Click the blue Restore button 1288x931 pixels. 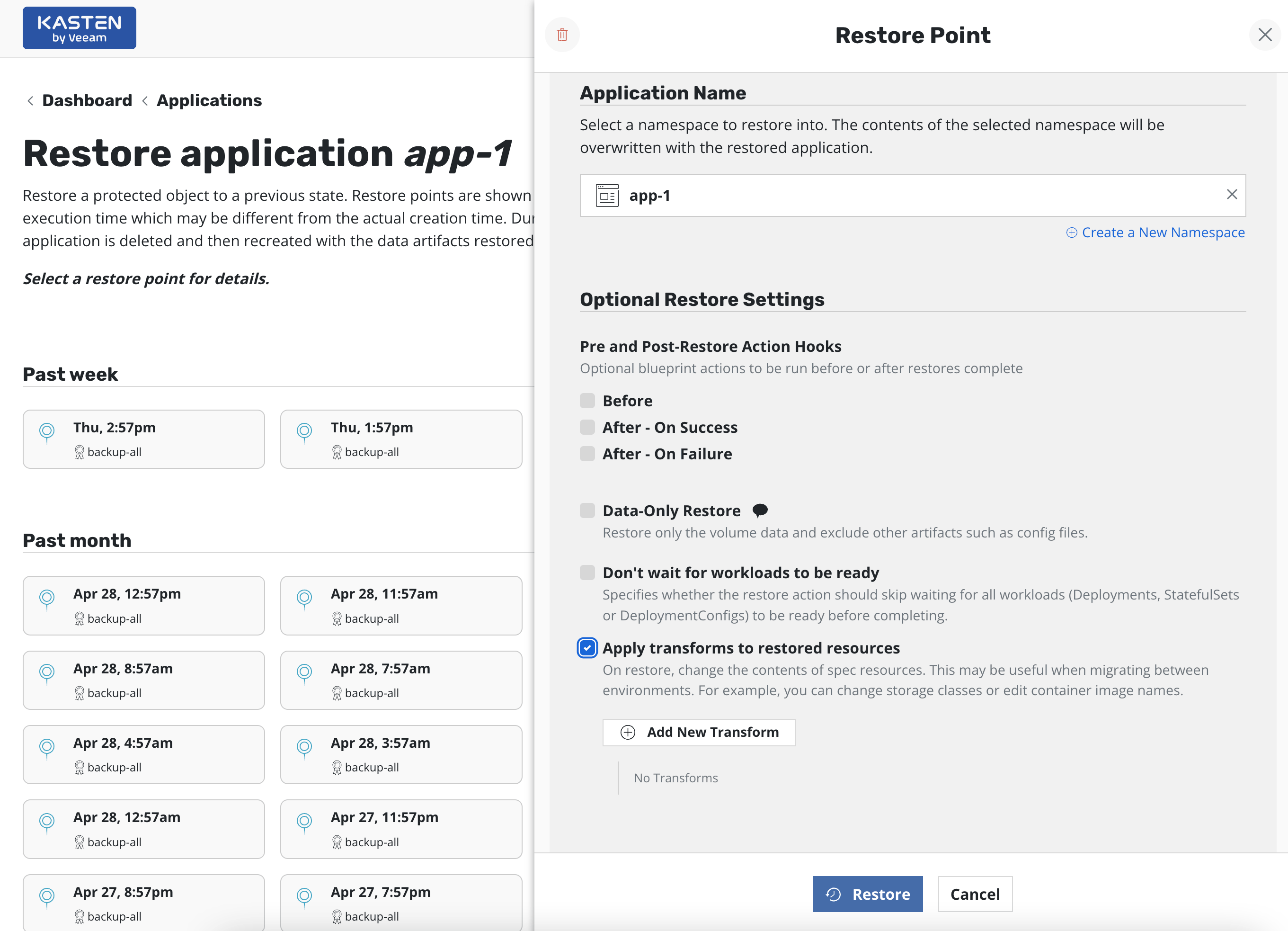tap(867, 894)
